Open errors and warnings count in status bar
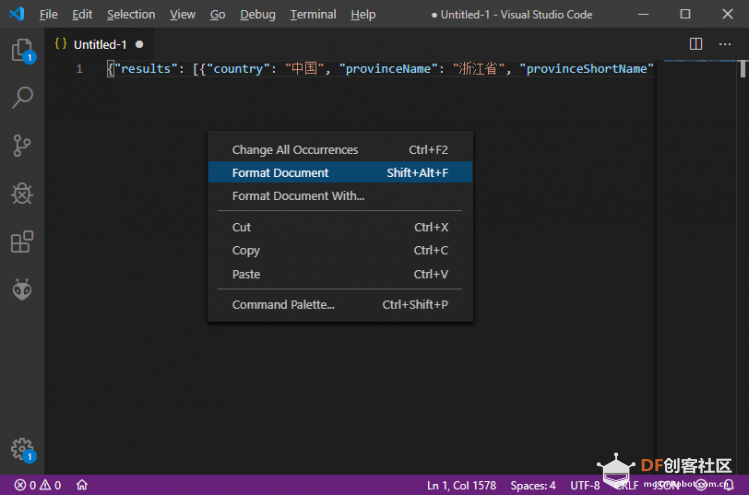The image size is (749, 495). 38,485
